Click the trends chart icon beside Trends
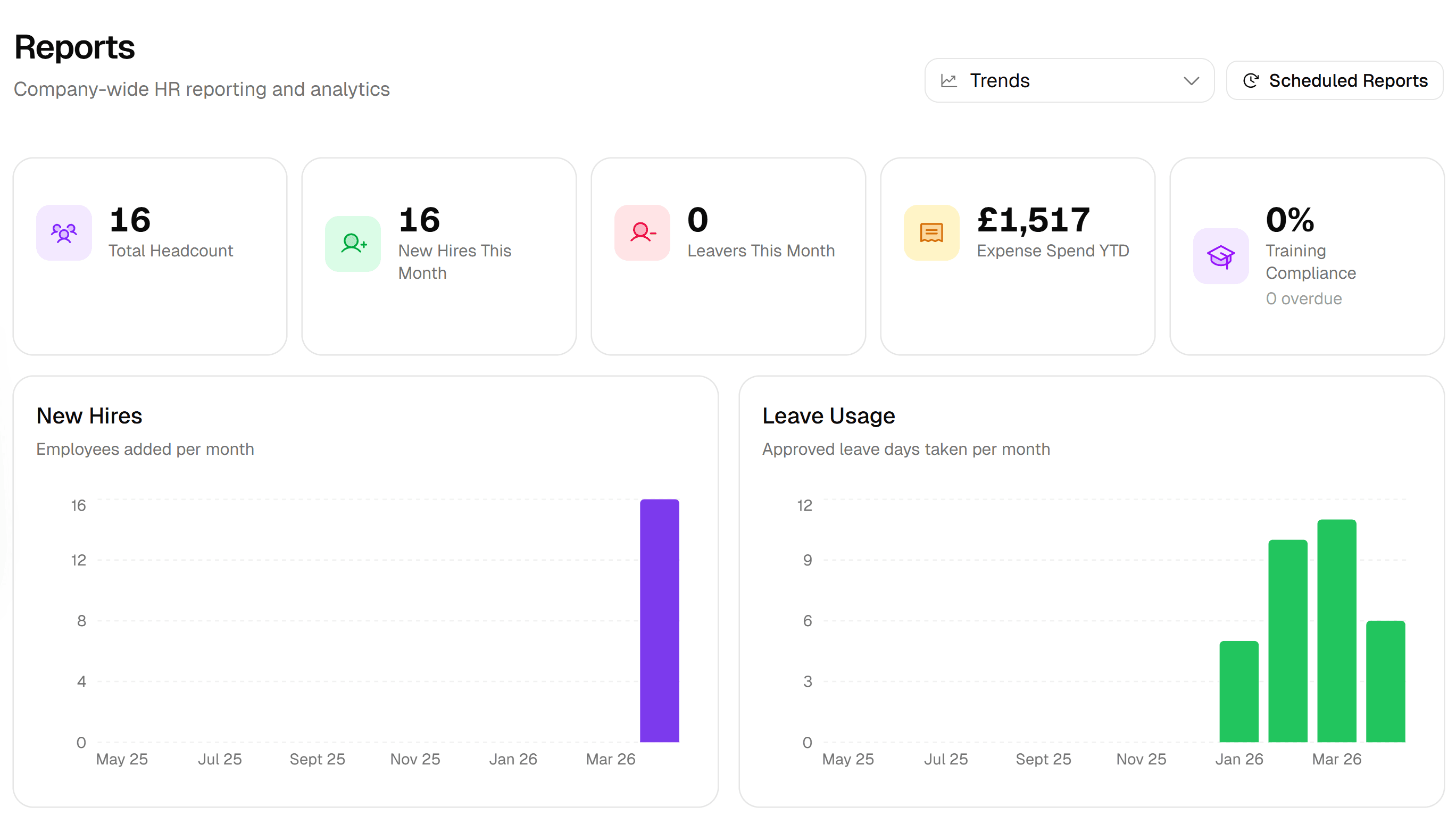Viewport: 1456px width, 815px height. (x=949, y=80)
